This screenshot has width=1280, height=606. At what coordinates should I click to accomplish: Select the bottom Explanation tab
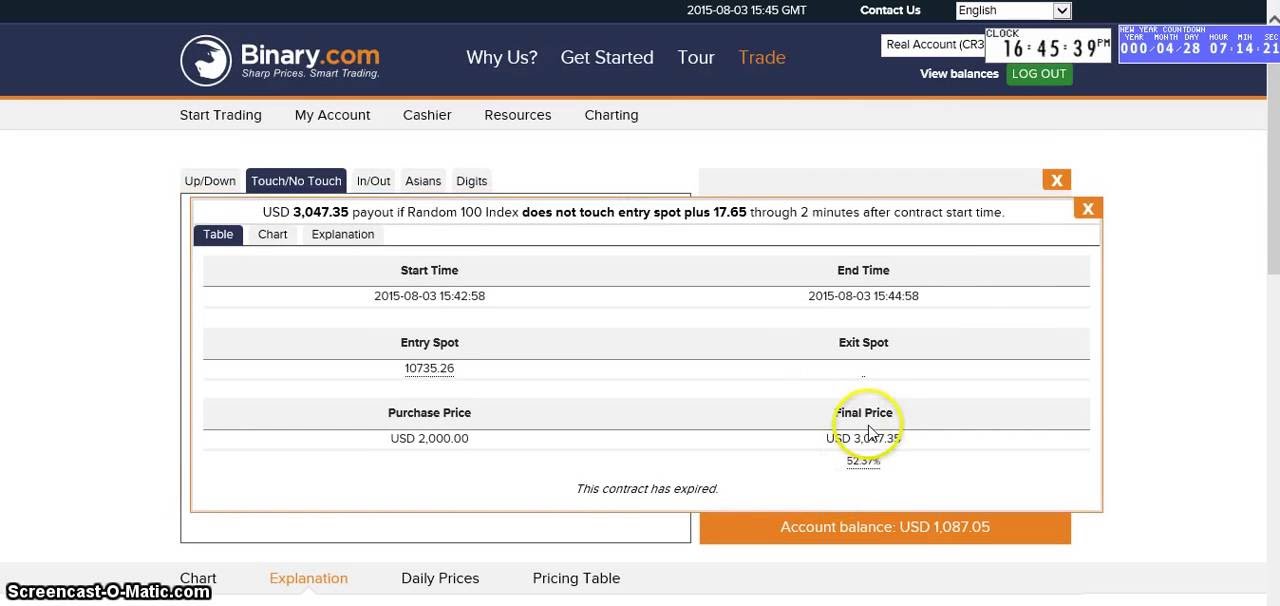click(x=308, y=578)
